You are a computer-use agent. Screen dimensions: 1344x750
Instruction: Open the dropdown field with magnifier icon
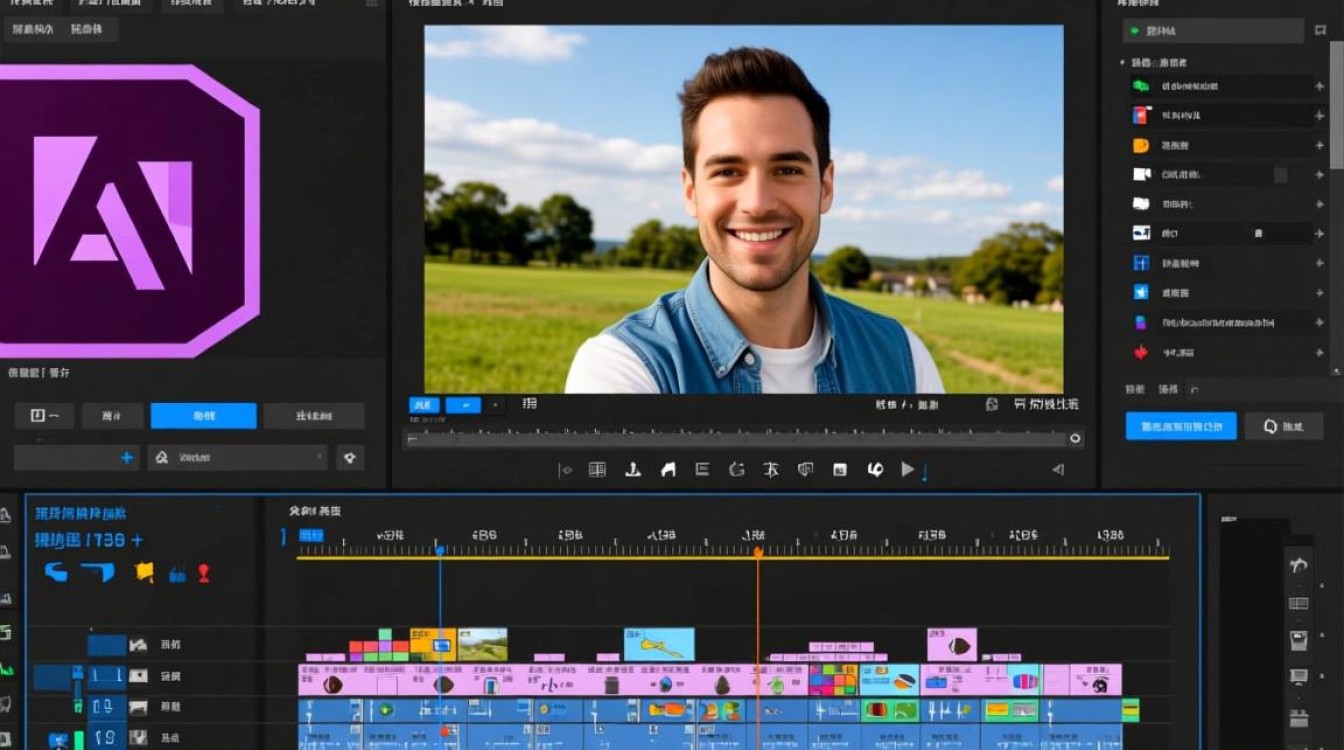point(238,457)
